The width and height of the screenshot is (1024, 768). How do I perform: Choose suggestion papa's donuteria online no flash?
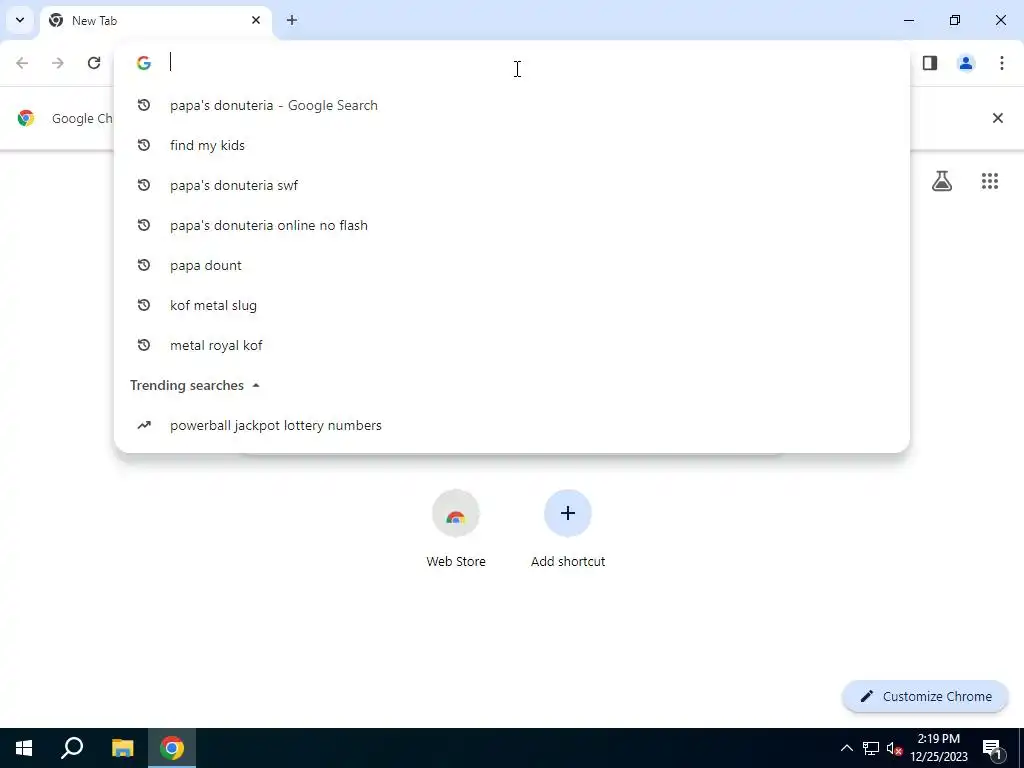point(512,225)
